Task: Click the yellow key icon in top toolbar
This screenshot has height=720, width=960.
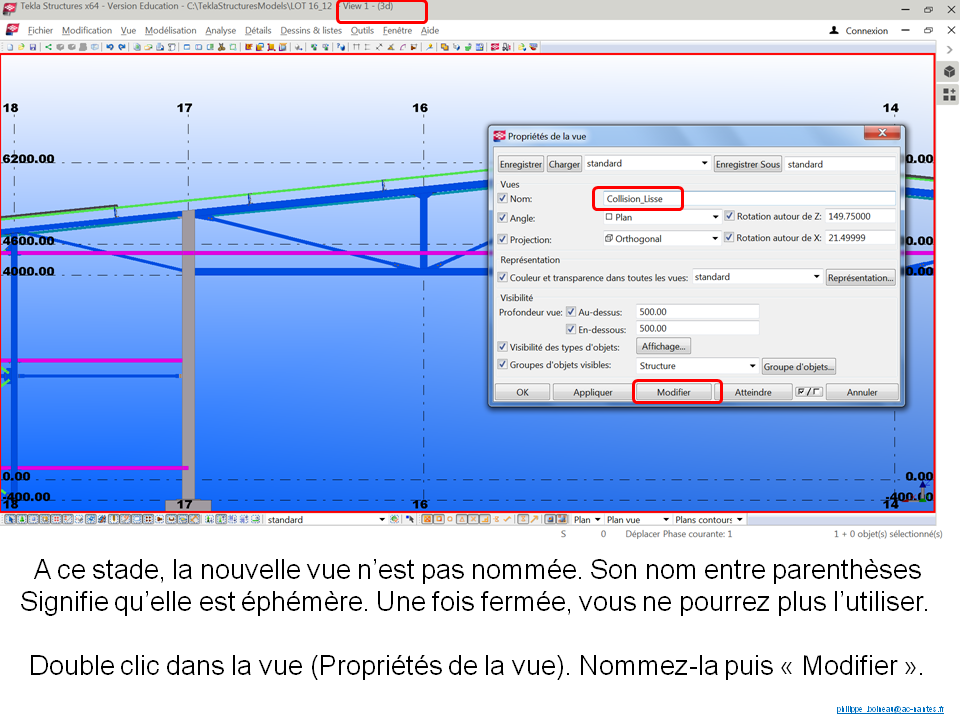Action: coord(429,47)
